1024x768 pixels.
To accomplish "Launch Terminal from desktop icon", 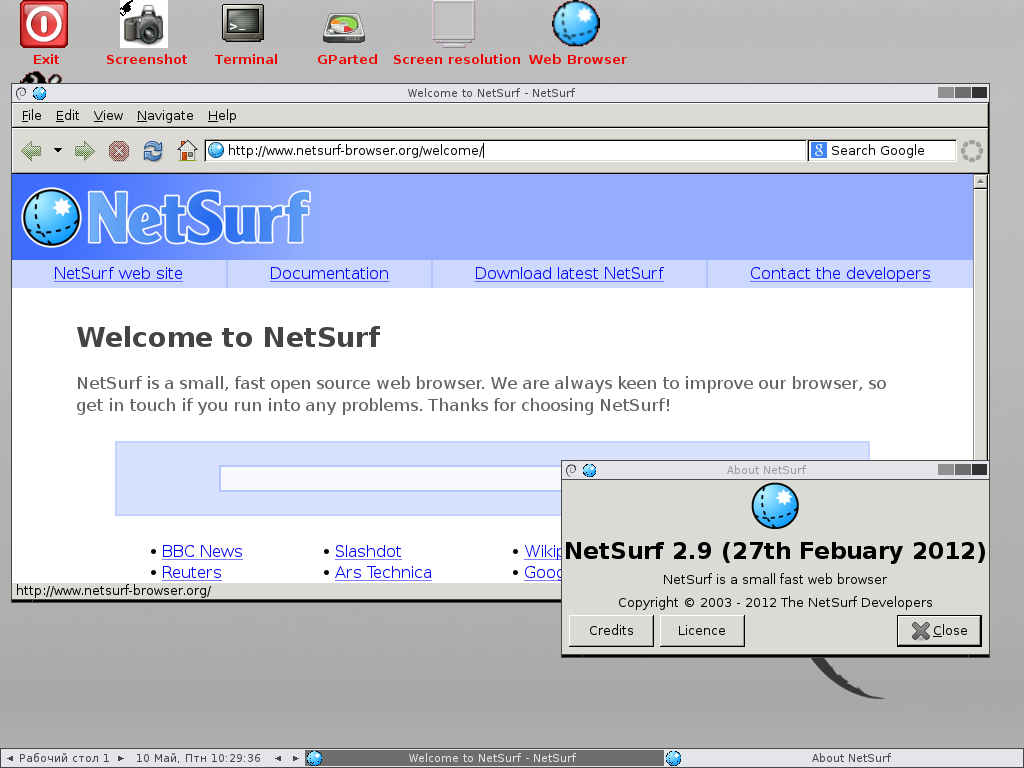I will (243, 25).
